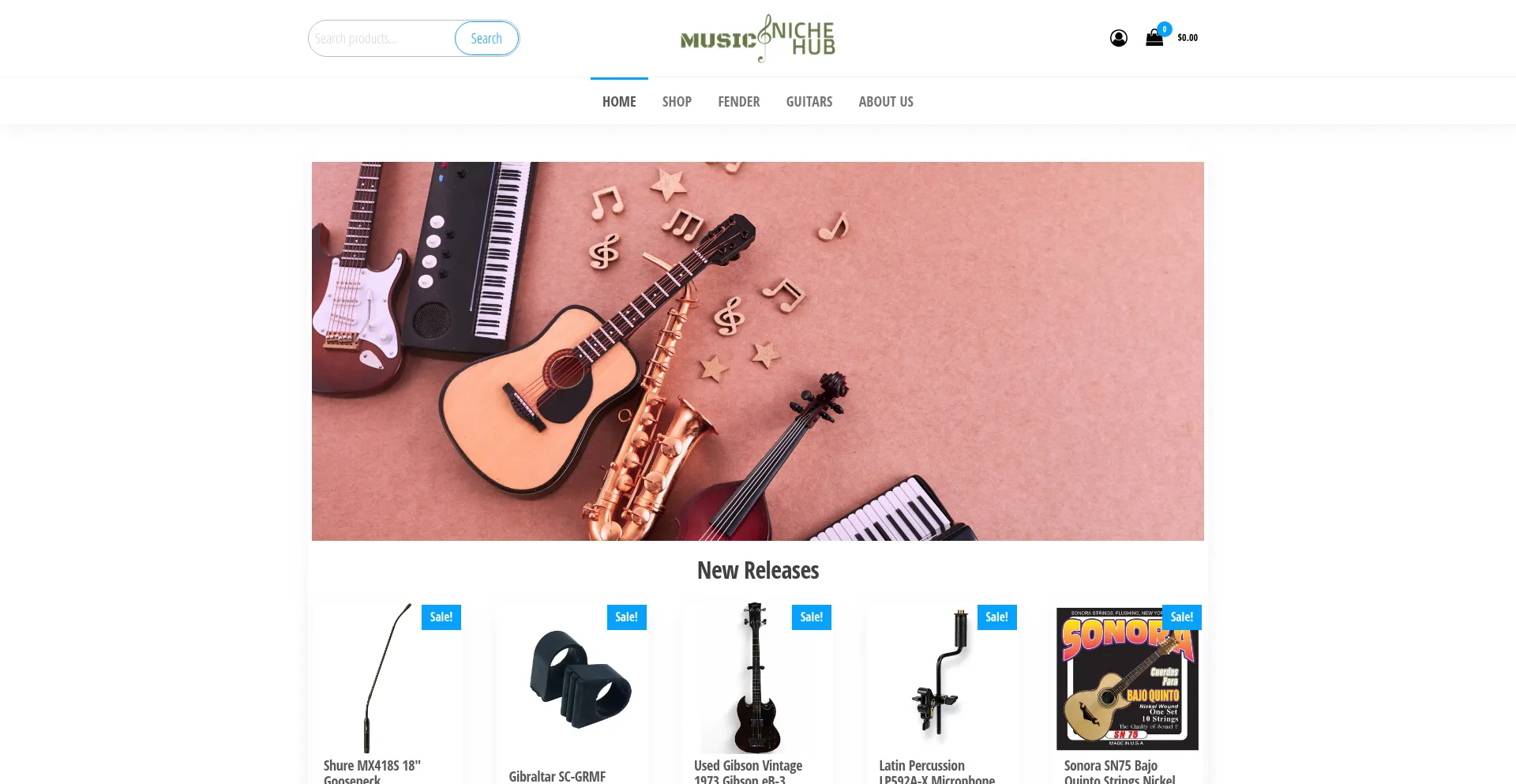Go to the Home menu item
This screenshot has height=784, width=1516.
pos(619,102)
